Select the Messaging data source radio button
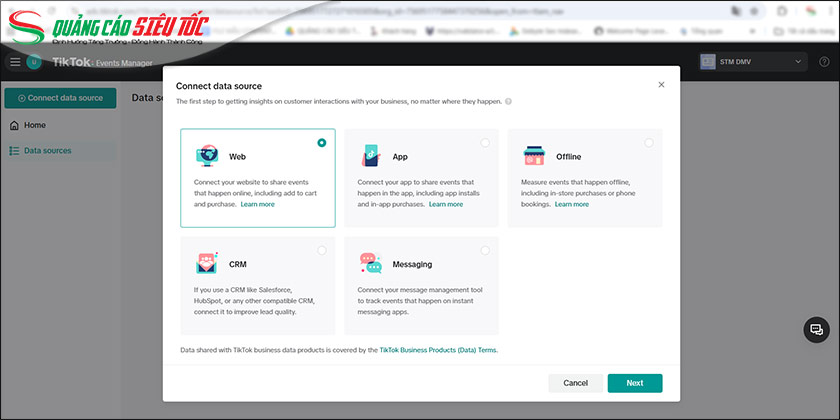Screen dimensions: 840x420 point(485,250)
